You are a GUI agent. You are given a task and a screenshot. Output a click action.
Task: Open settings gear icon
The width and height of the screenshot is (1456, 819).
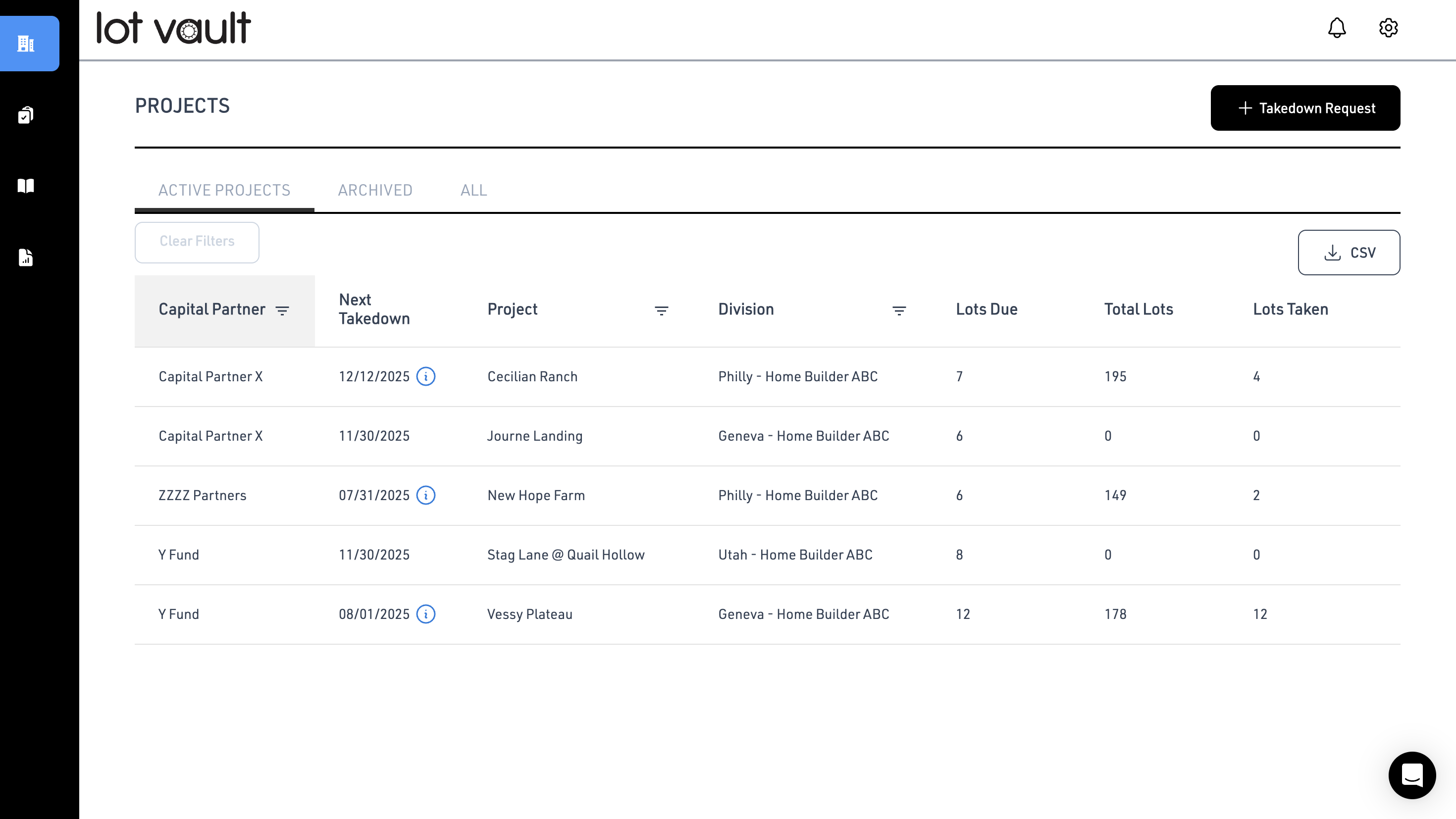[1388, 28]
